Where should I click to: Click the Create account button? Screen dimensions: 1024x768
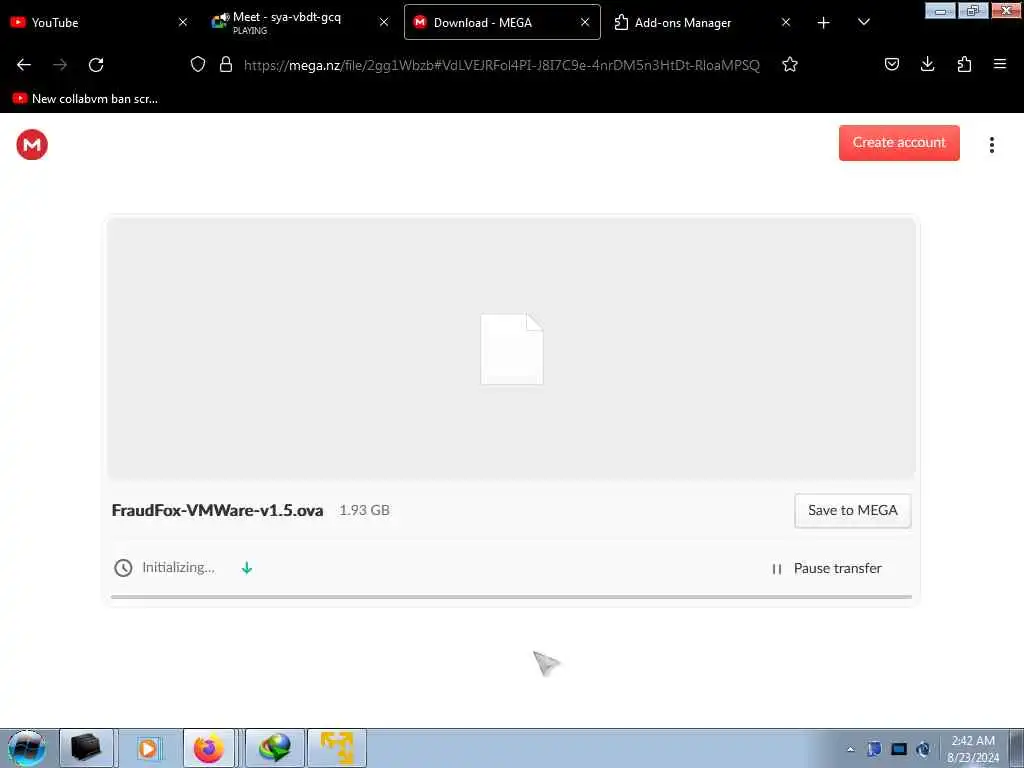[899, 143]
